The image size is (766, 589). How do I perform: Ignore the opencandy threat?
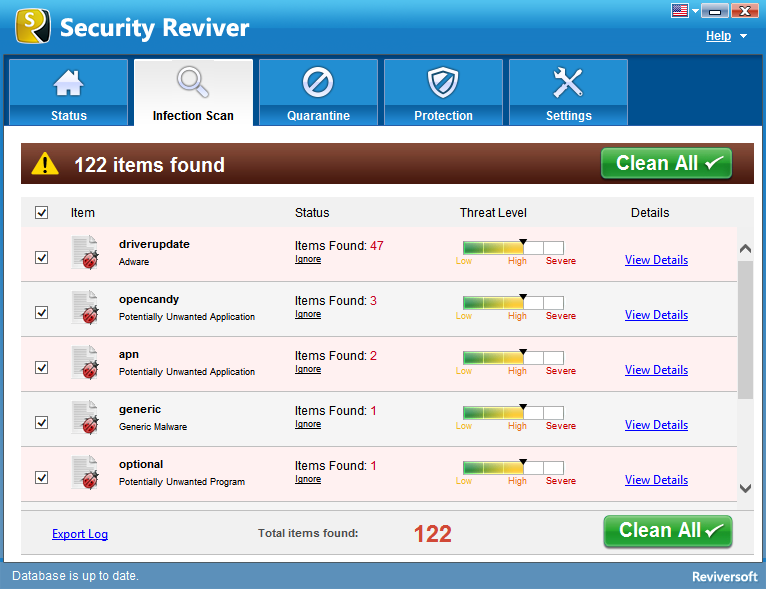(308, 315)
